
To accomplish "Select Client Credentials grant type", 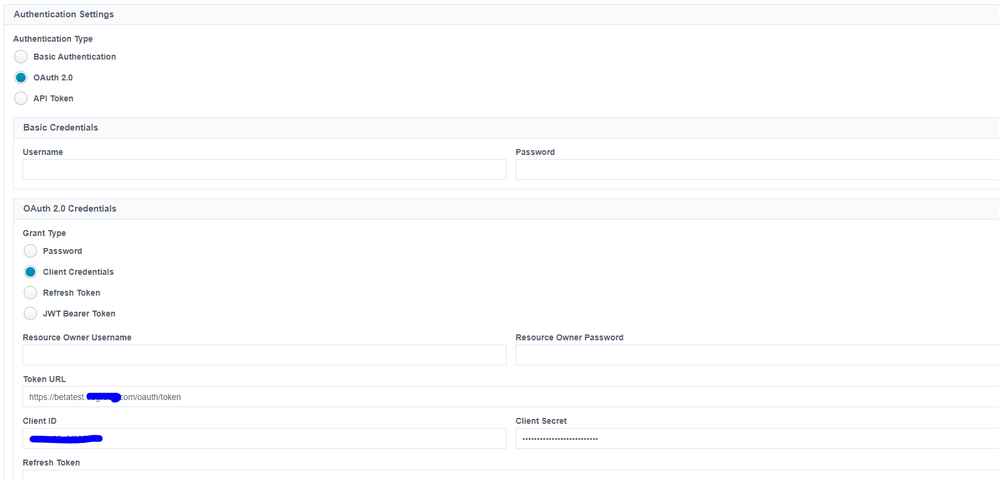I will [x=30, y=272].
